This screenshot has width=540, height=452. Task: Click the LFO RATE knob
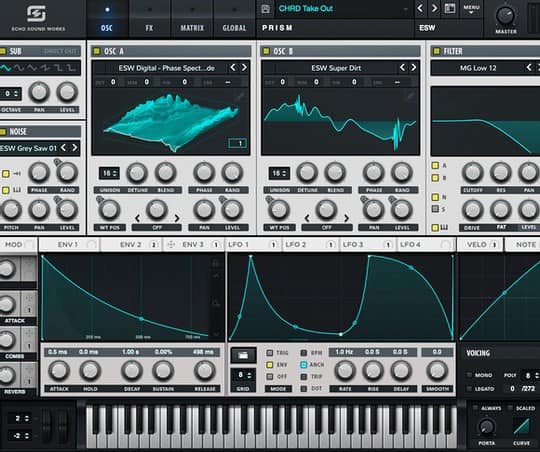point(345,371)
